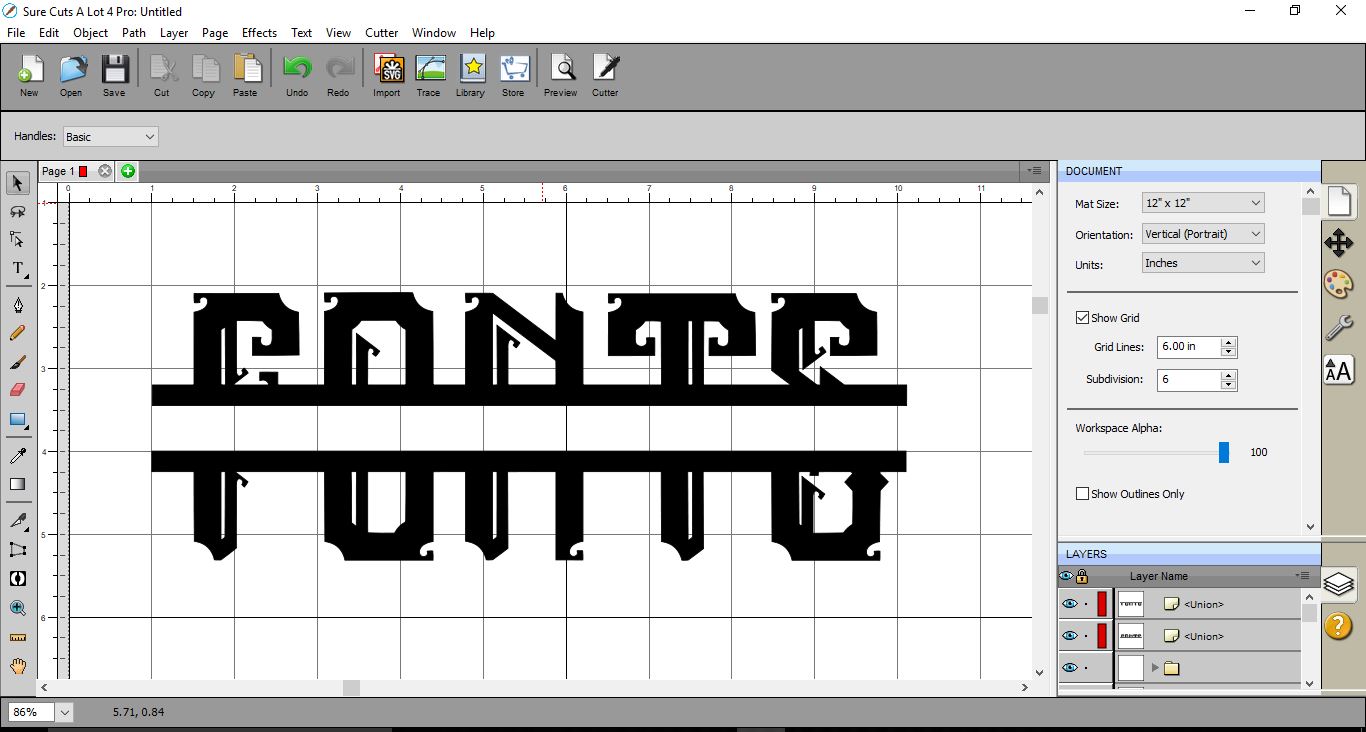Select the Brush tool
This screenshot has height=732, width=1366.
17,362
